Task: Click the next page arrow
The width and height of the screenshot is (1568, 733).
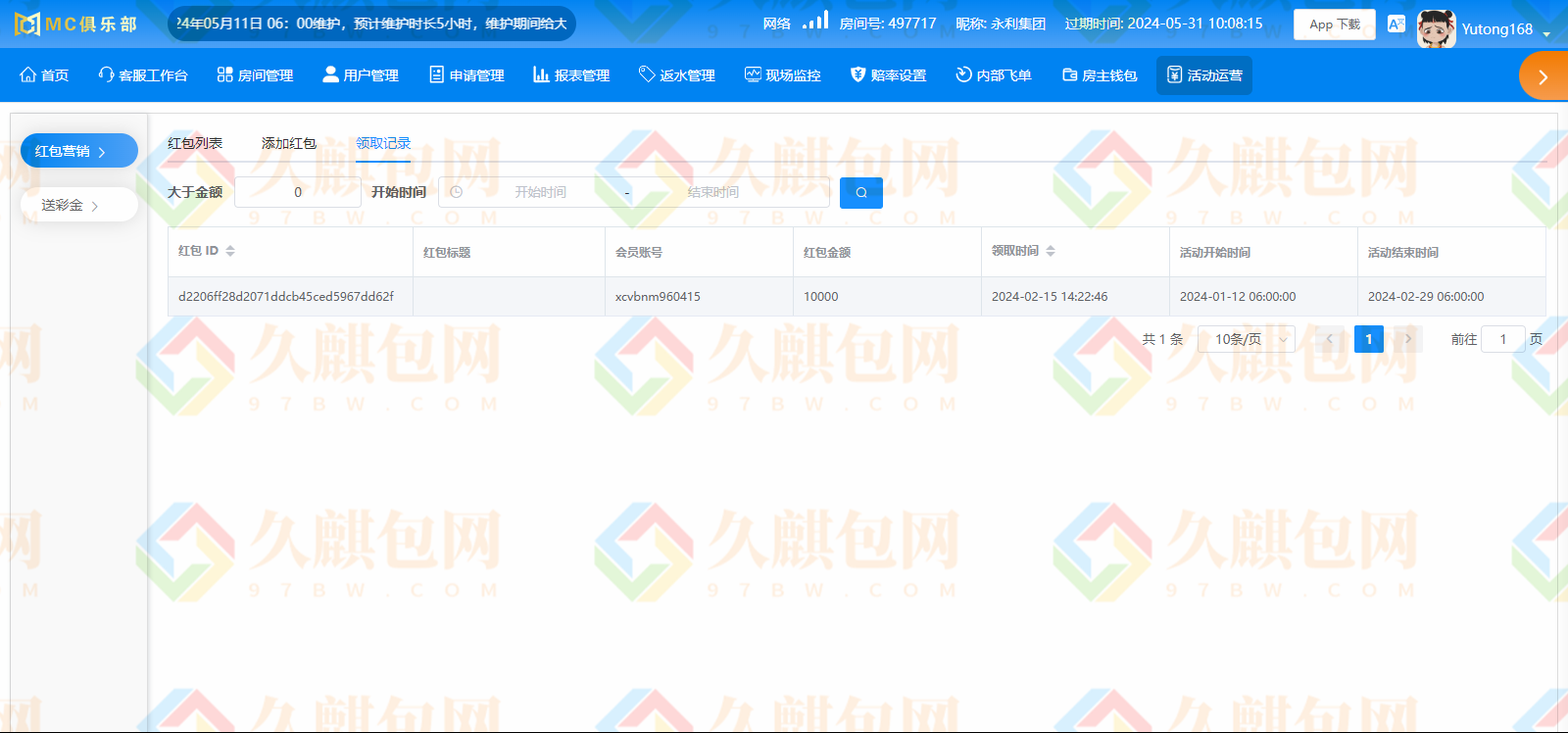Action: 1408,339
